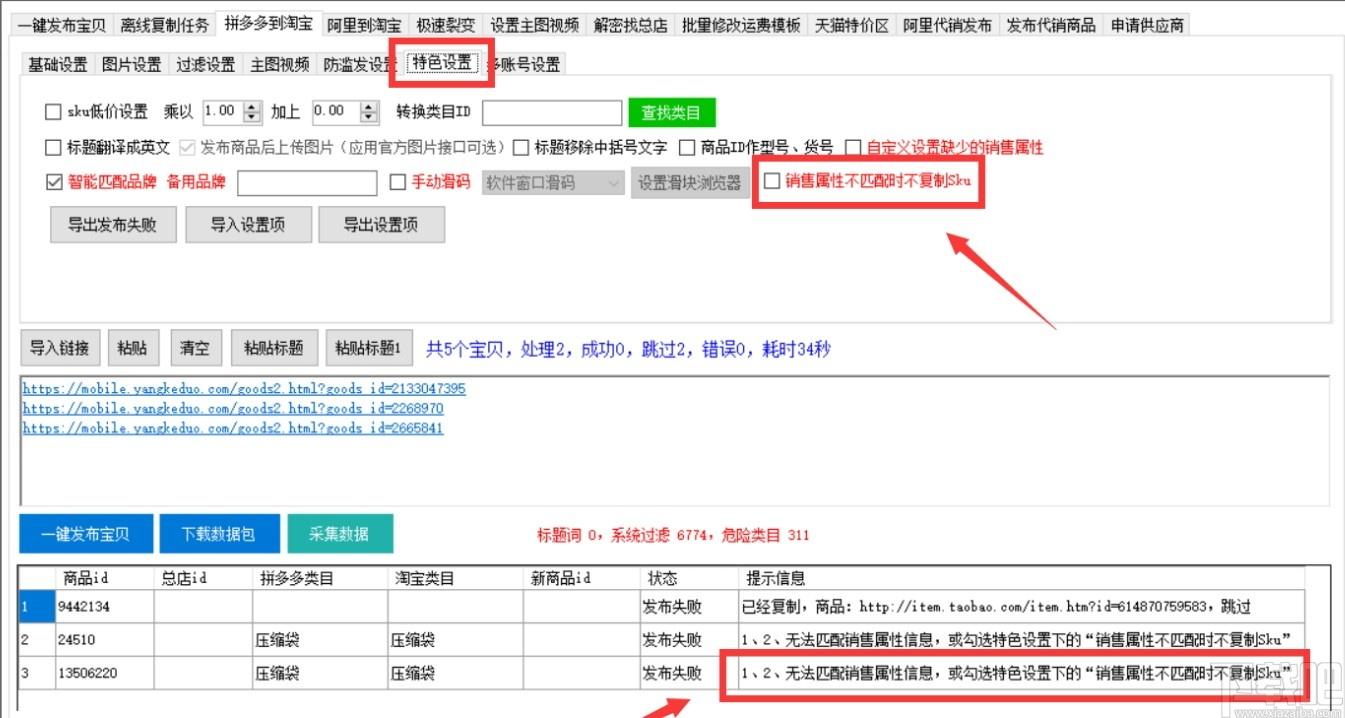Enable 自定义设置缺少的销售属性 checkbox
Screen dimensions: 1345x718
point(853,147)
